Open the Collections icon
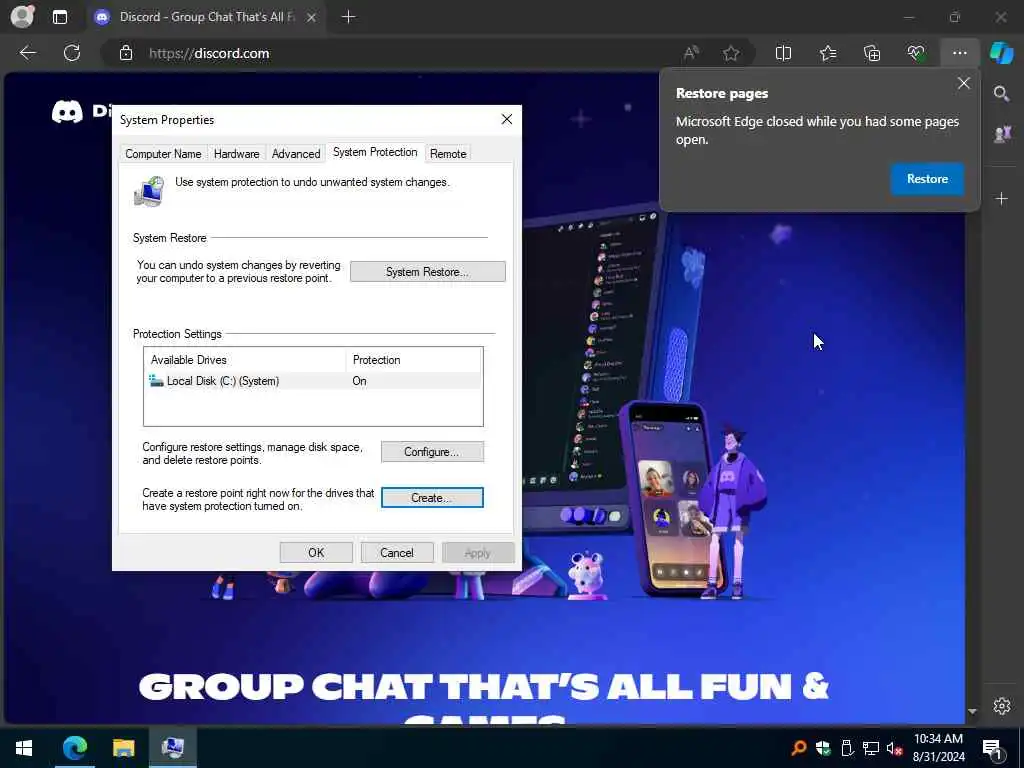Image resolution: width=1024 pixels, height=768 pixels. click(872, 53)
